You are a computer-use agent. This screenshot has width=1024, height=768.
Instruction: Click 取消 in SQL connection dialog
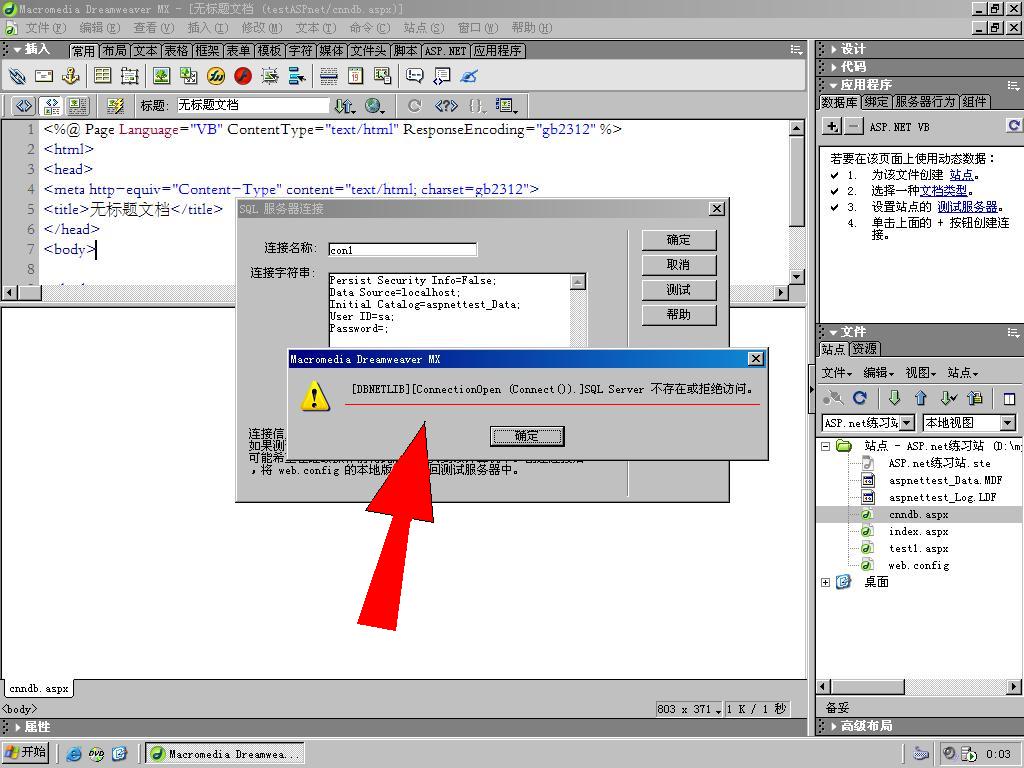click(x=679, y=265)
